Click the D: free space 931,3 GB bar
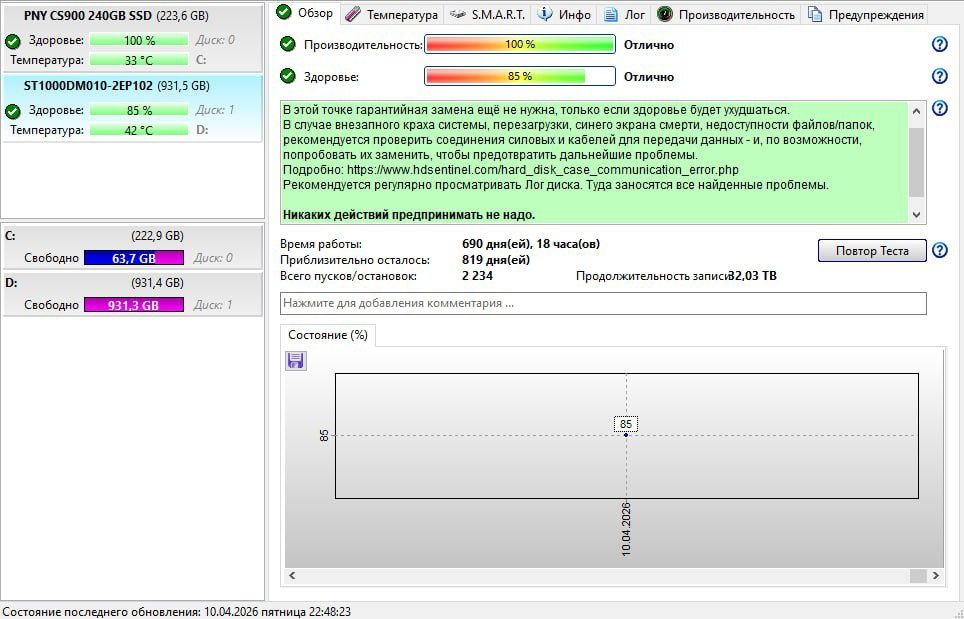Viewport: 964px width, 619px height. point(133,305)
